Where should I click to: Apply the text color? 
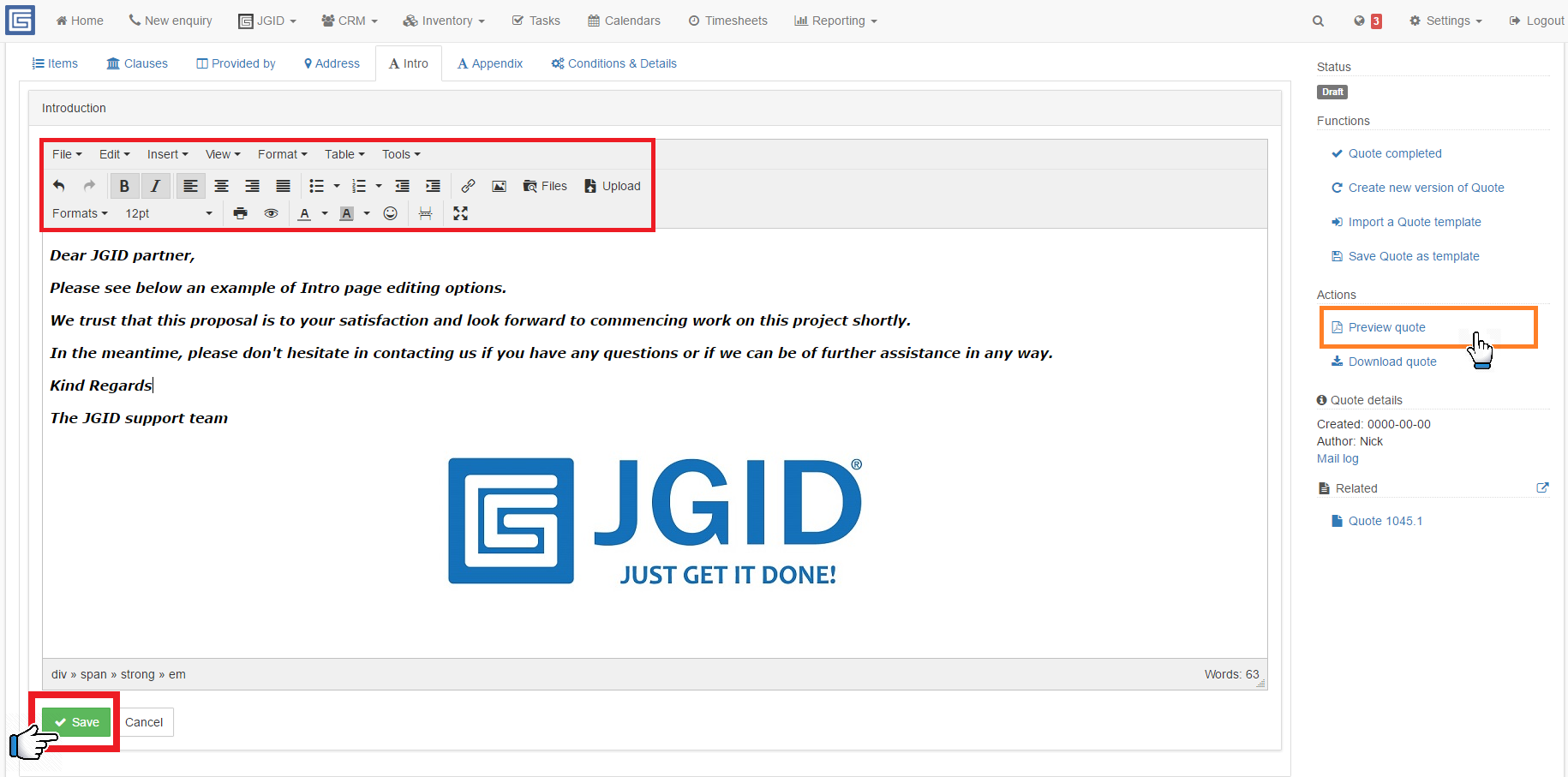click(304, 213)
